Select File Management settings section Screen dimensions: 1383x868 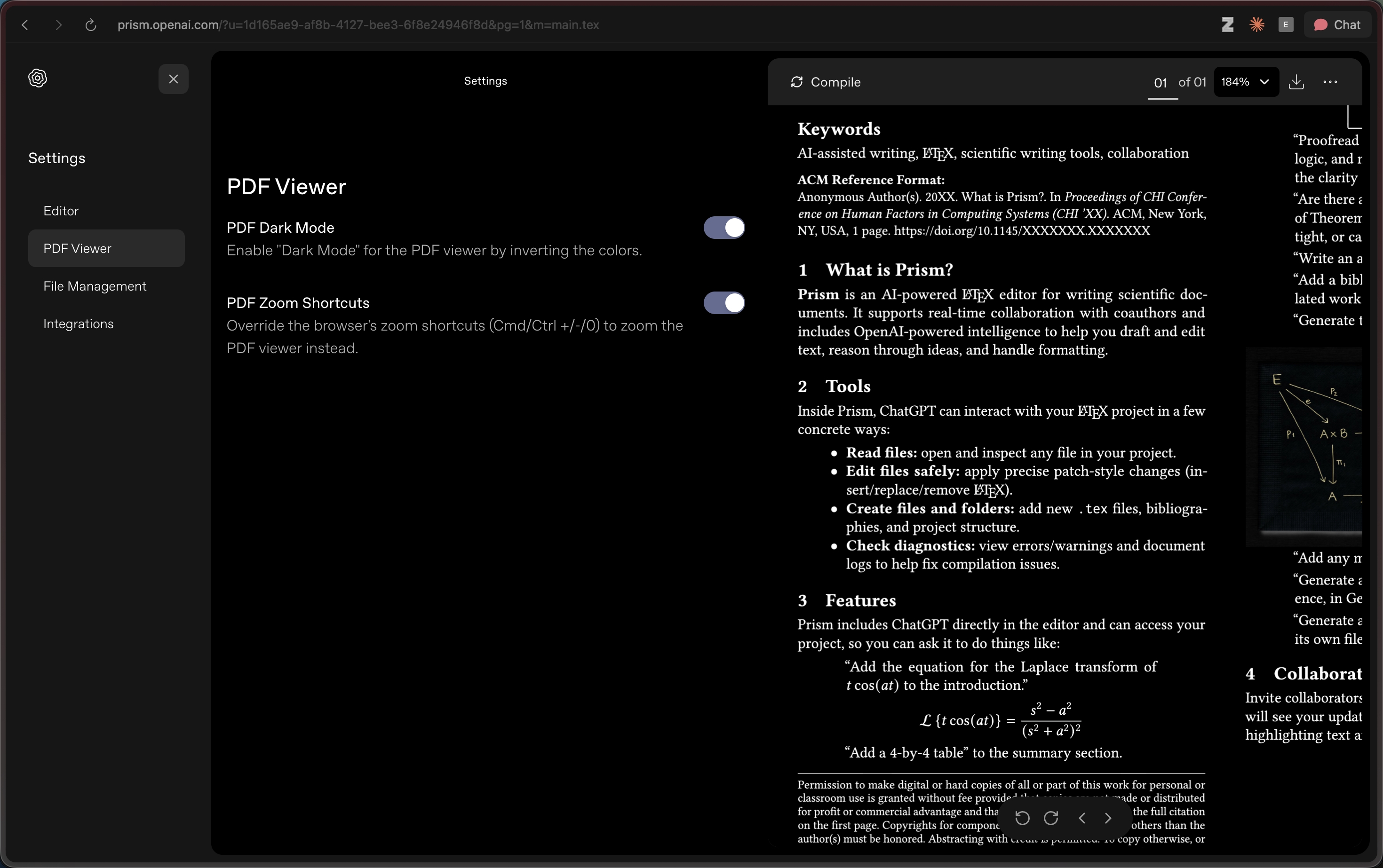95,286
